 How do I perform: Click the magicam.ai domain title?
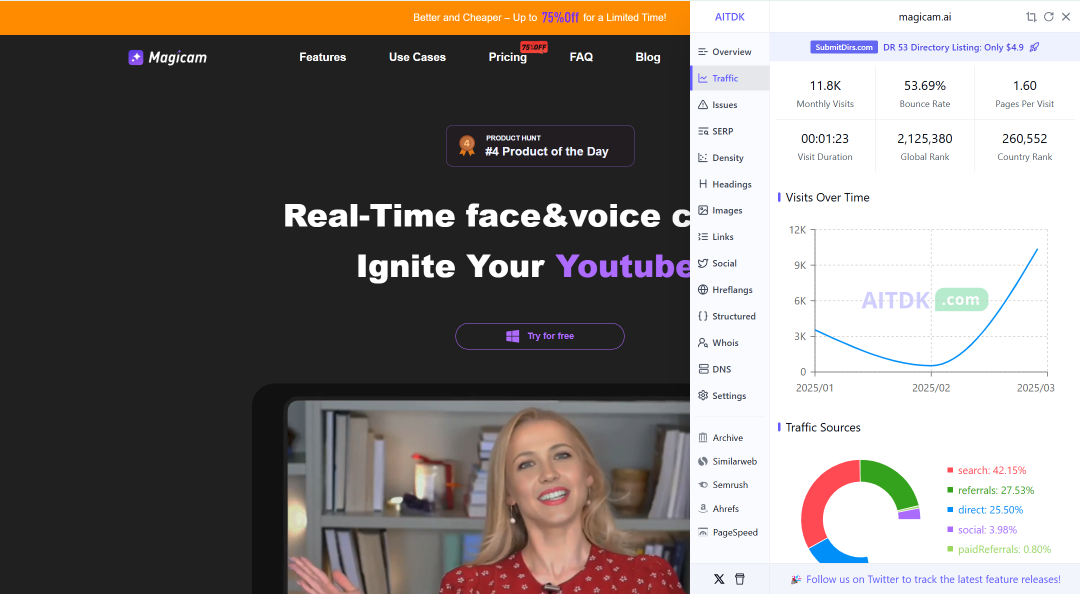pyautogui.click(x=925, y=17)
